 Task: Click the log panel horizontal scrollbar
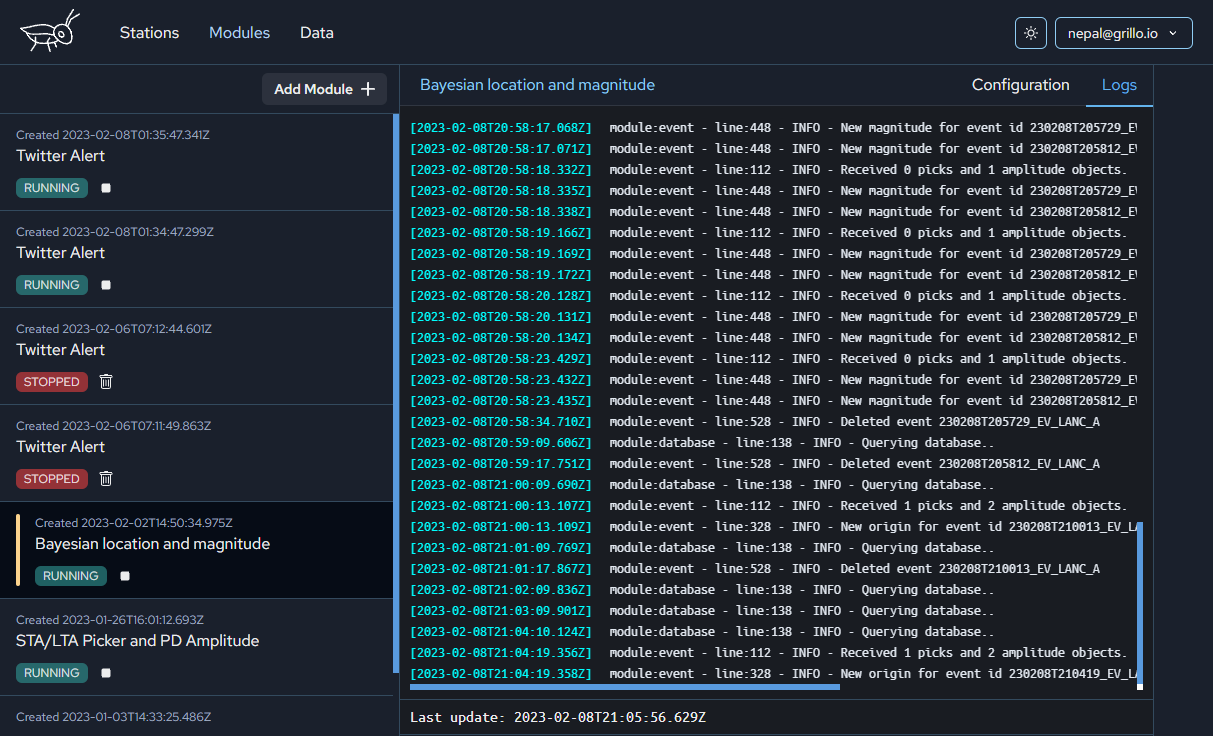625,687
